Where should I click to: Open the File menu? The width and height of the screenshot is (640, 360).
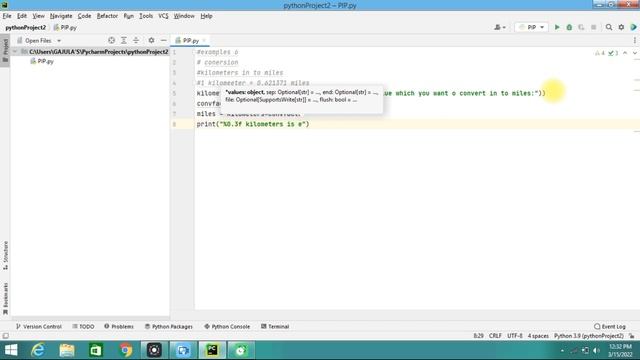7,16
